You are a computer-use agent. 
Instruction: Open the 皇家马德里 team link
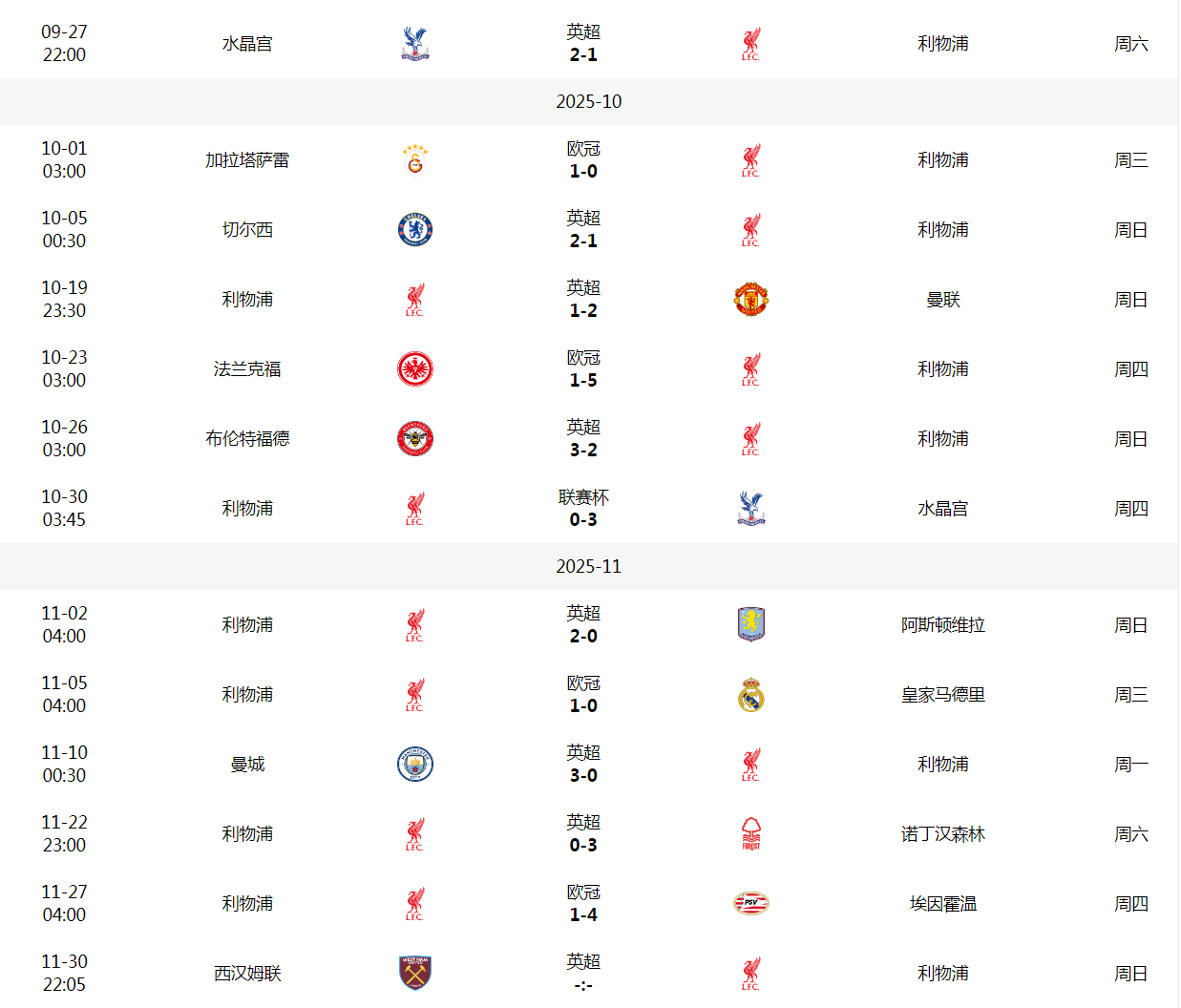[x=942, y=695]
